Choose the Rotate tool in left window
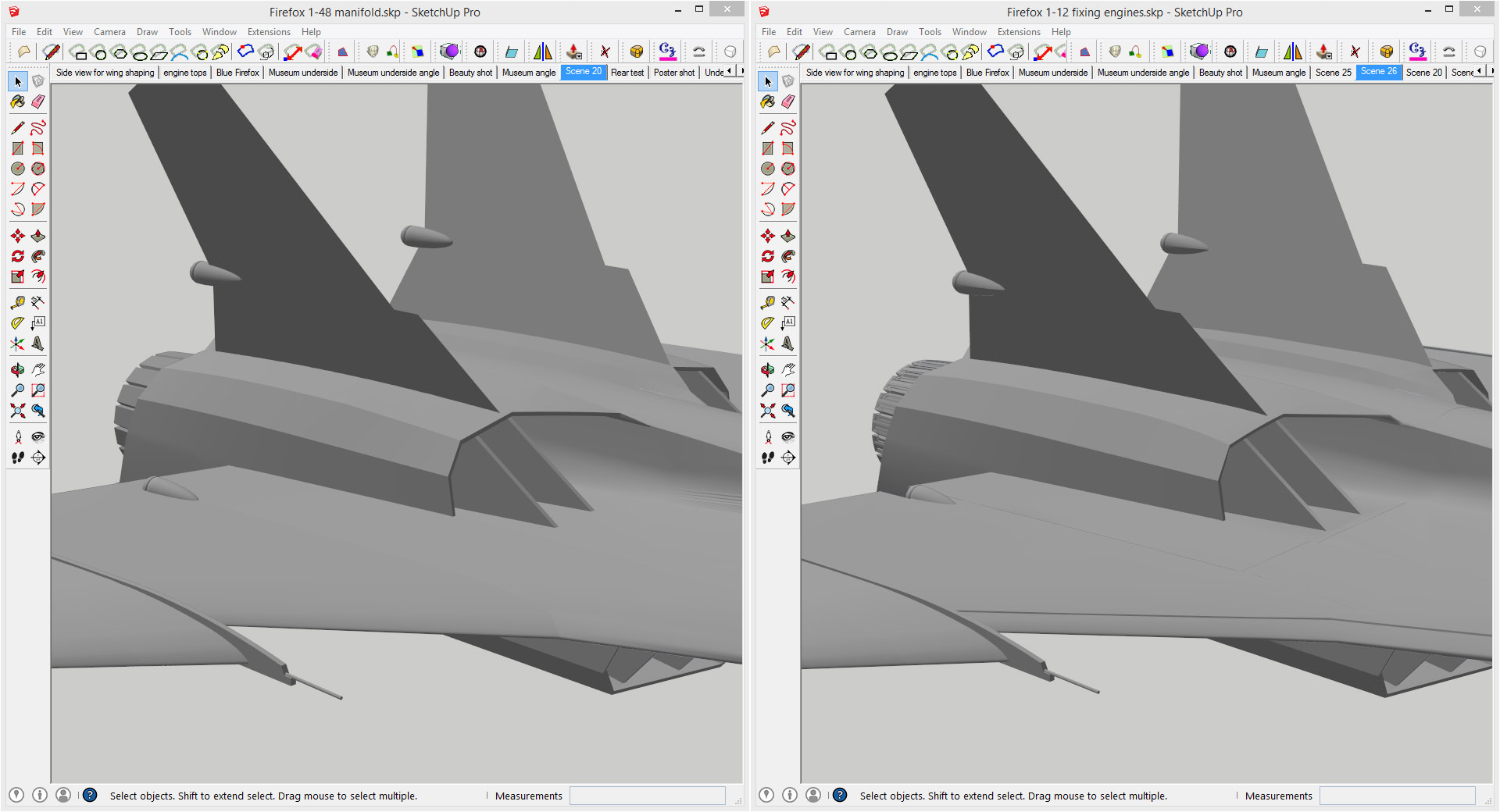The height and width of the screenshot is (812, 1500). coord(18,256)
